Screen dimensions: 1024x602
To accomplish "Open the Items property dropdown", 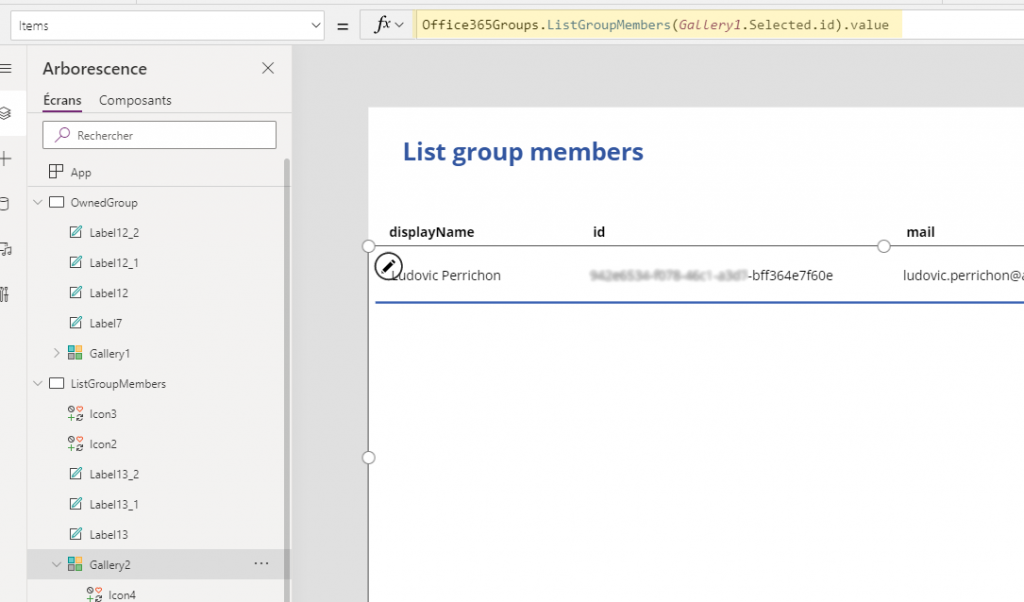I will 167,25.
